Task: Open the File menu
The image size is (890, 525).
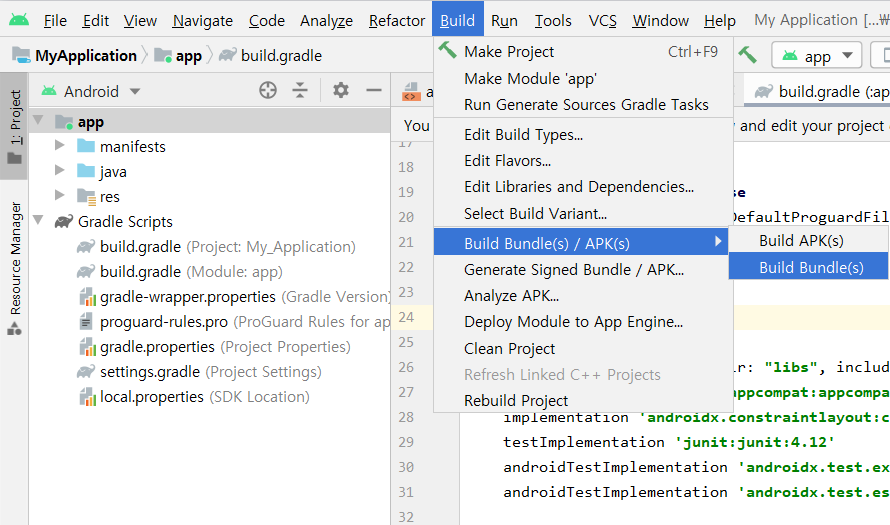Action: (55, 21)
